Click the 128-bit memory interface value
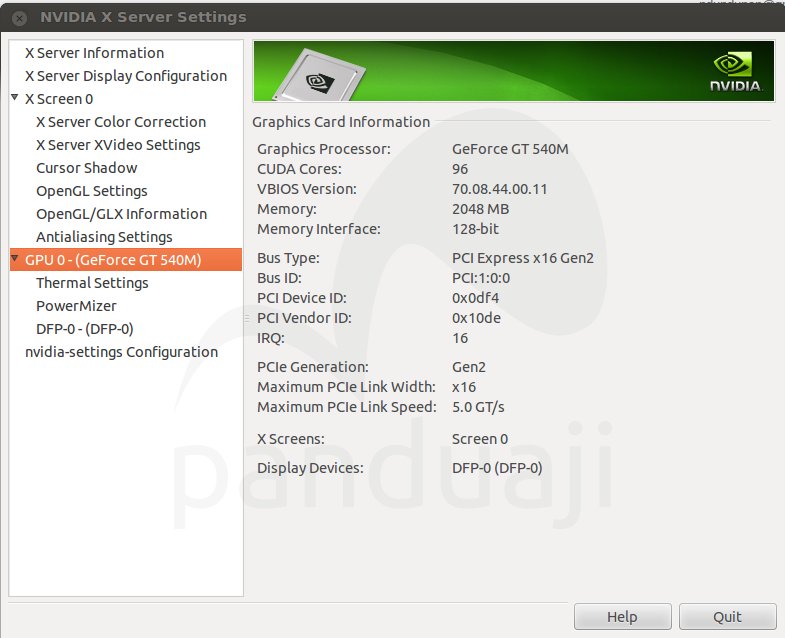The width and height of the screenshot is (785, 638). 476,229
